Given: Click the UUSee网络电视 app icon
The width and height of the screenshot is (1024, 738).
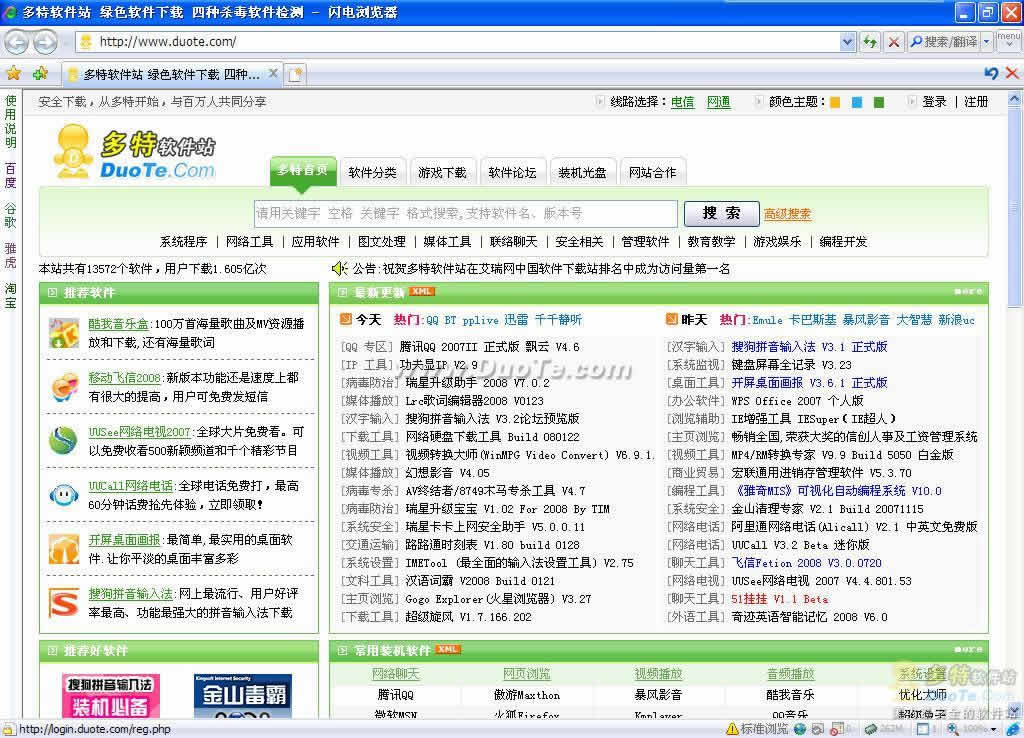Looking at the screenshot, I should pyautogui.click(x=64, y=441).
